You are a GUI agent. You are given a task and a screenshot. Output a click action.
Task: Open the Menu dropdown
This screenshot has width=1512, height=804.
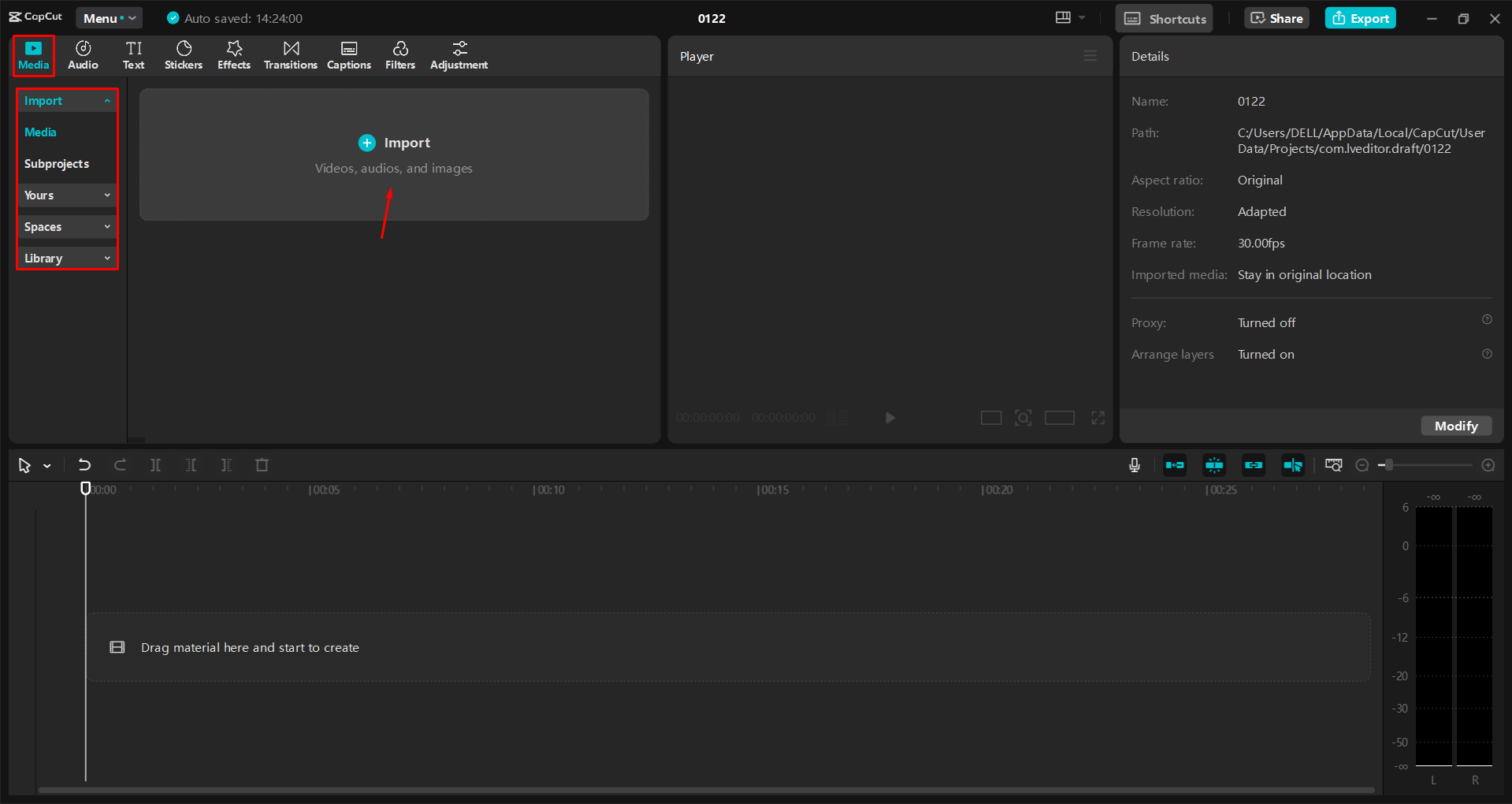click(x=109, y=17)
